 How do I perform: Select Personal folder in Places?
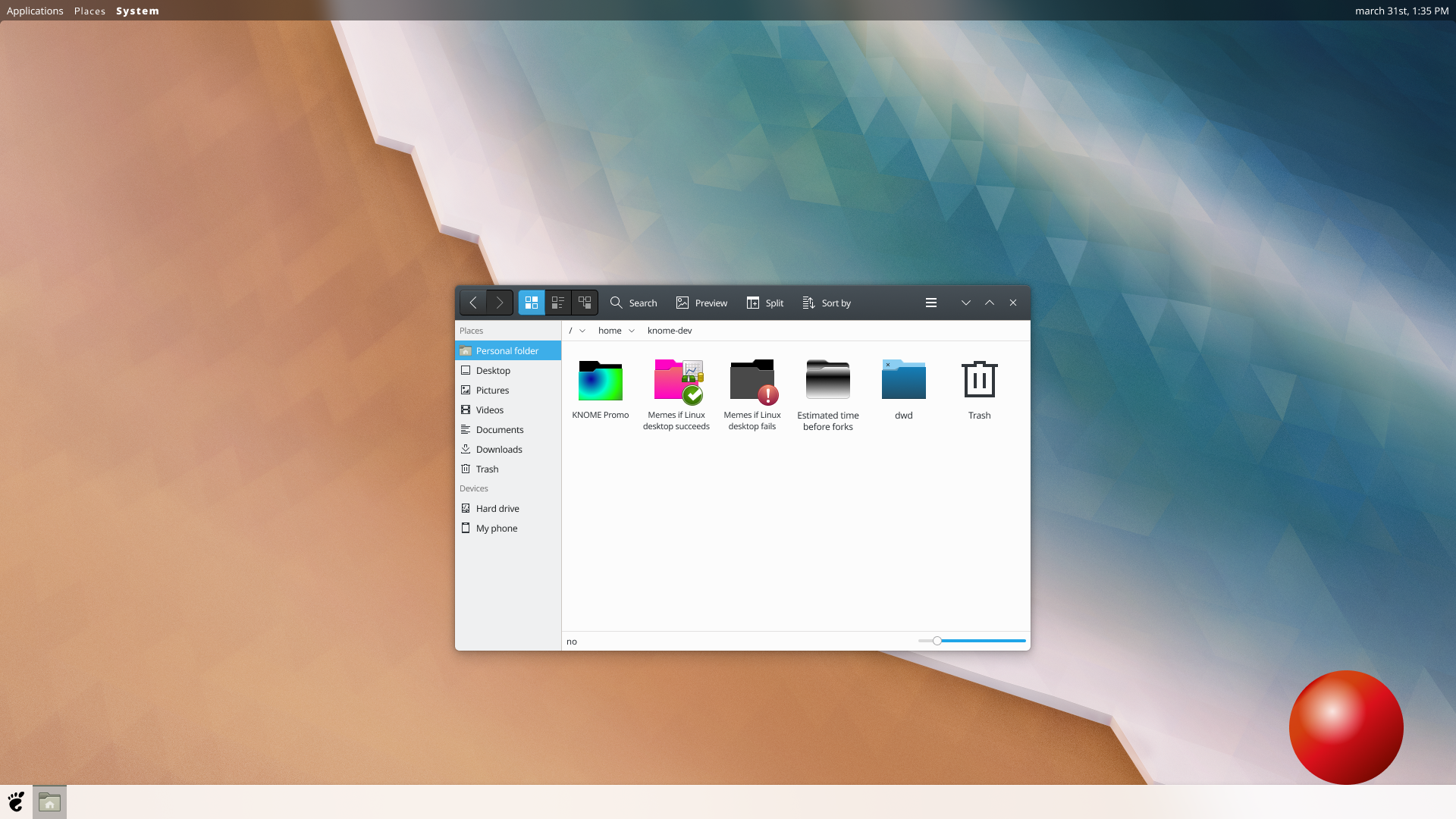pyautogui.click(x=508, y=350)
